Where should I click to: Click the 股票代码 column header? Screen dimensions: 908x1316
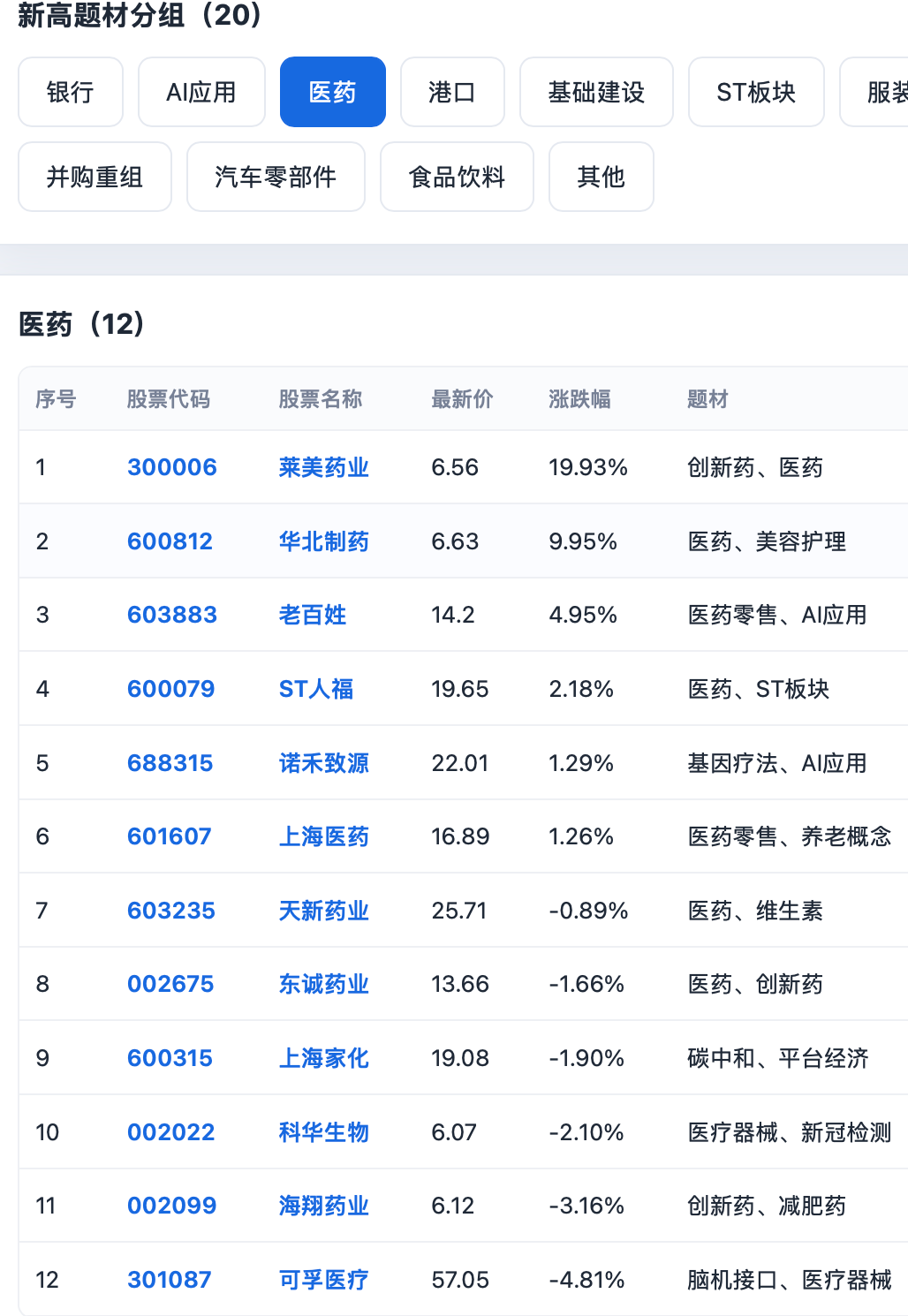(x=169, y=399)
